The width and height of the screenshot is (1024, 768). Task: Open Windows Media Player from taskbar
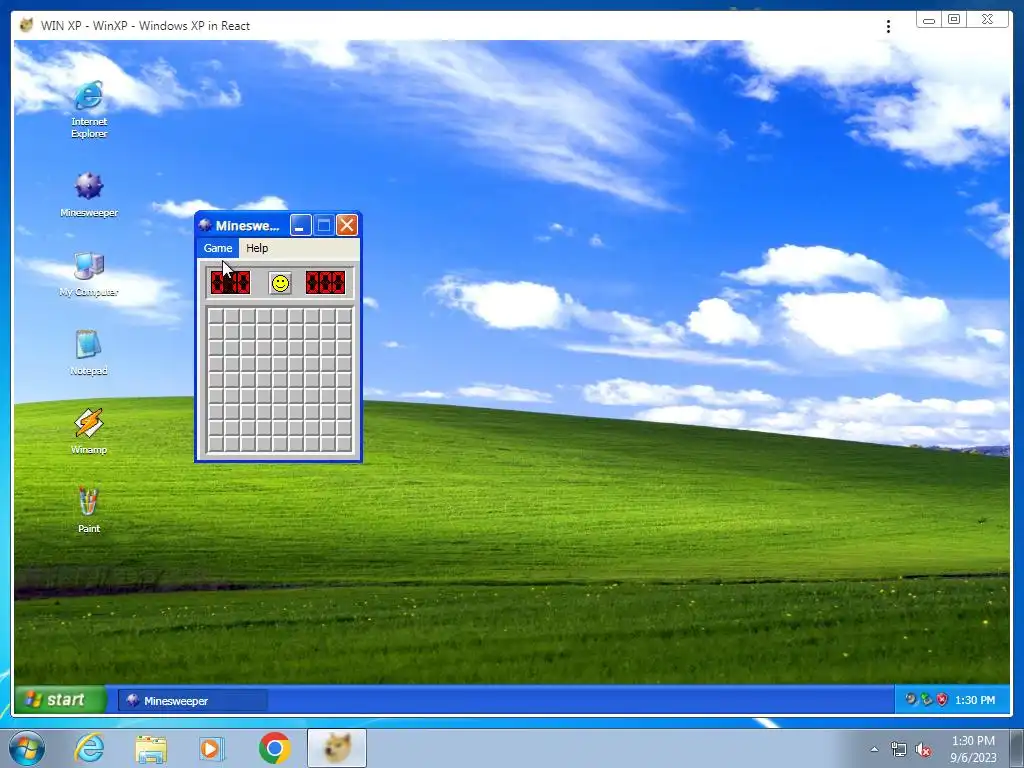pyautogui.click(x=212, y=748)
